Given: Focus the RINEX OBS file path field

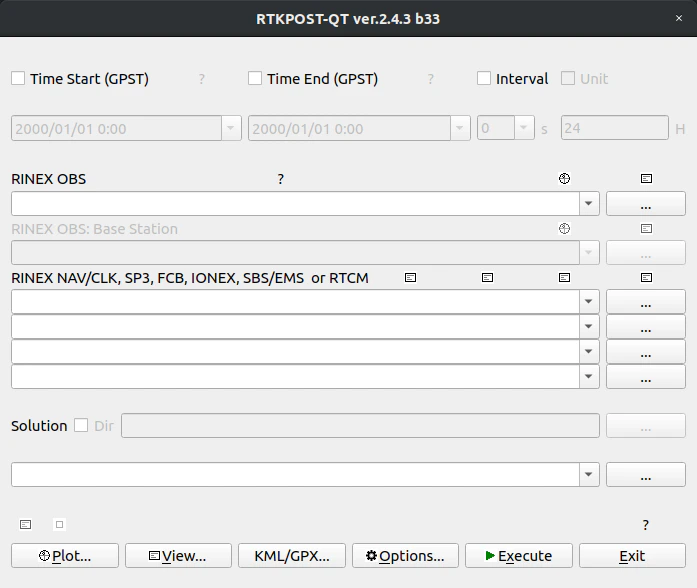Looking at the screenshot, I should pyautogui.click(x=295, y=204).
